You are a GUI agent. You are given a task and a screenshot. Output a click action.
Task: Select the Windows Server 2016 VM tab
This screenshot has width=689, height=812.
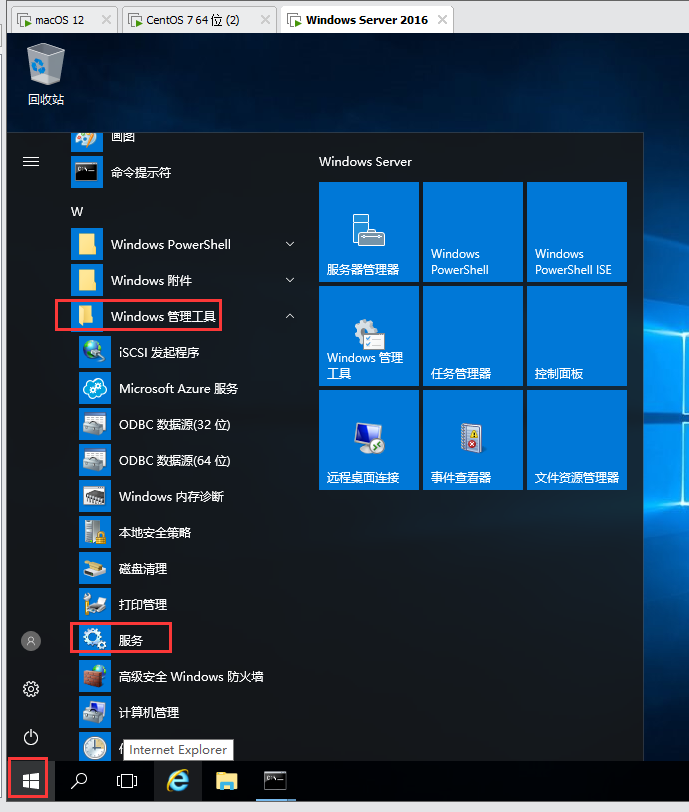366,20
